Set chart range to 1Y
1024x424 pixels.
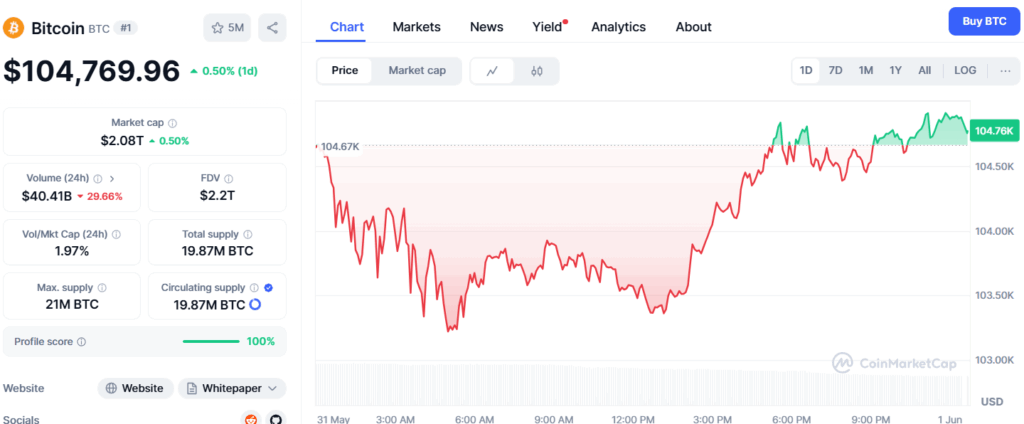[895, 71]
